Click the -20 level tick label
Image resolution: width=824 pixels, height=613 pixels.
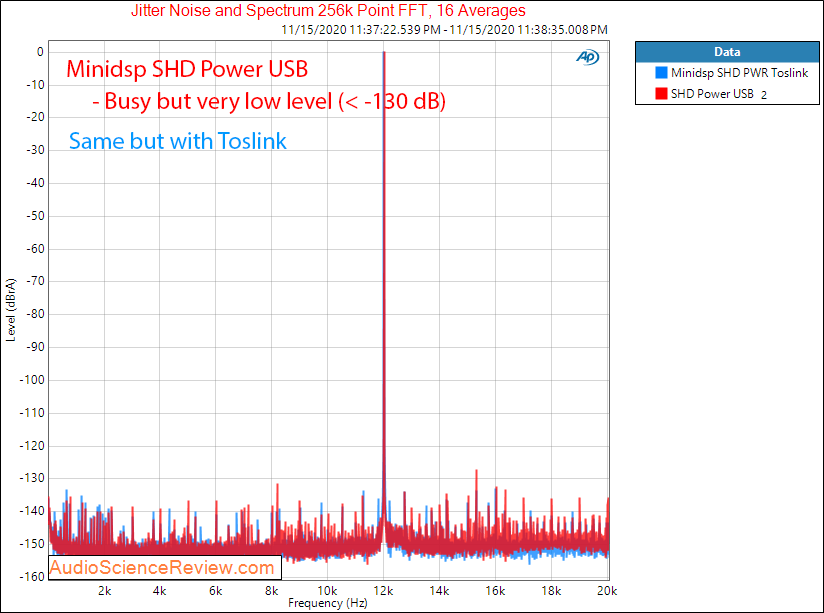tap(35, 117)
